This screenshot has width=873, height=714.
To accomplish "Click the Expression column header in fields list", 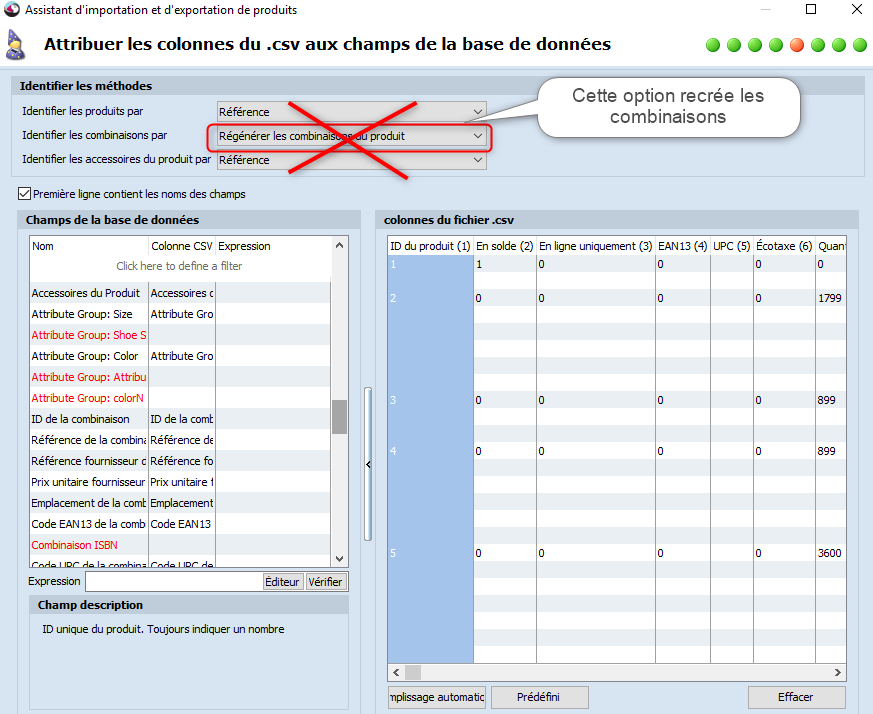I will click(x=273, y=246).
